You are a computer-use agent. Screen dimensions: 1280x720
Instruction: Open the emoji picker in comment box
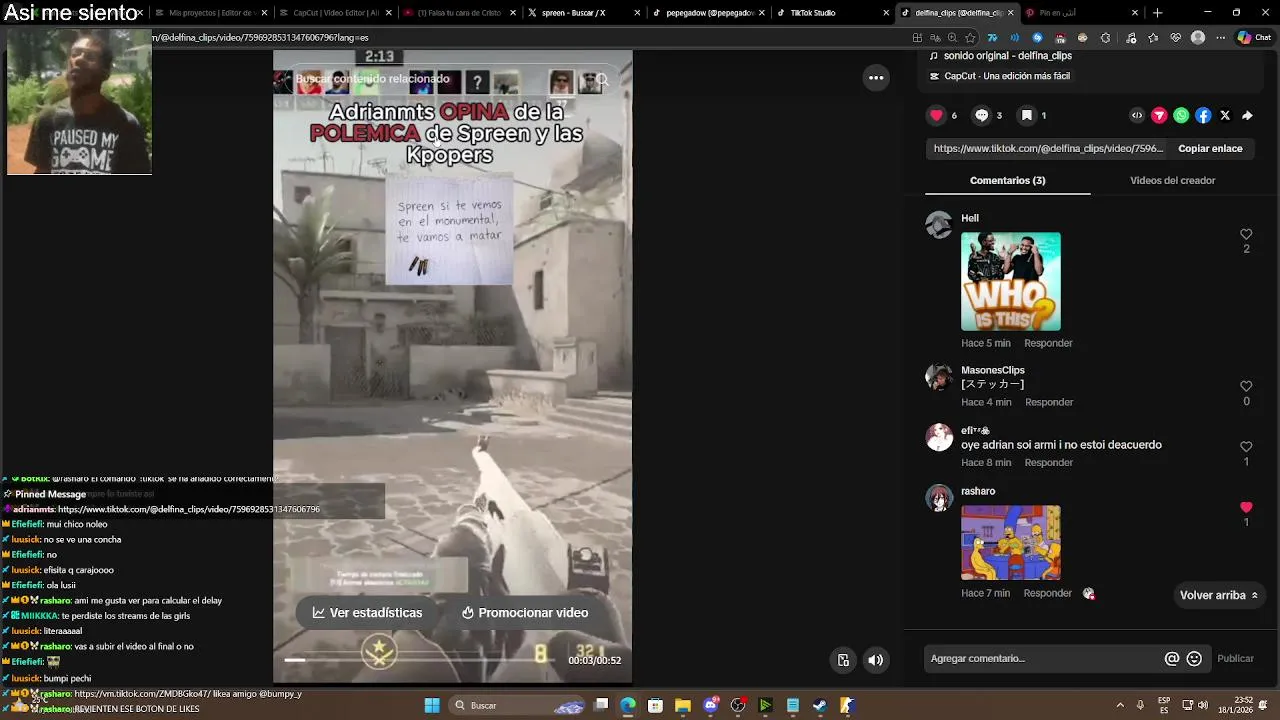pyautogui.click(x=1194, y=659)
